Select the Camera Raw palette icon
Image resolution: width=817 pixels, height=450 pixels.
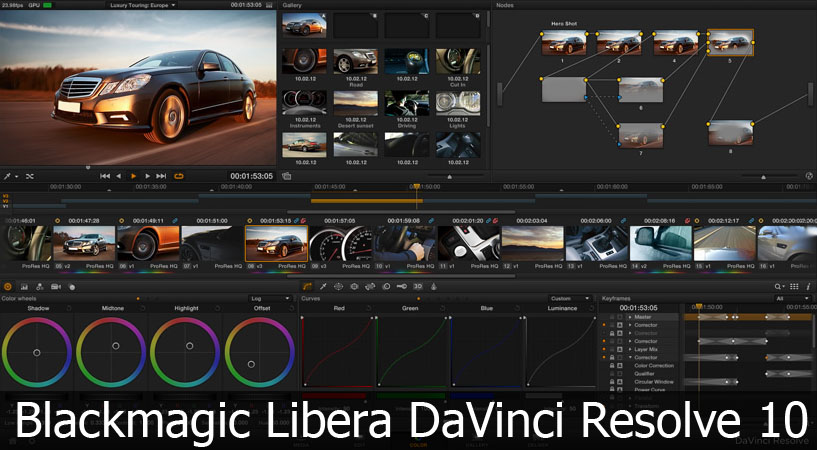click(56, 286)
